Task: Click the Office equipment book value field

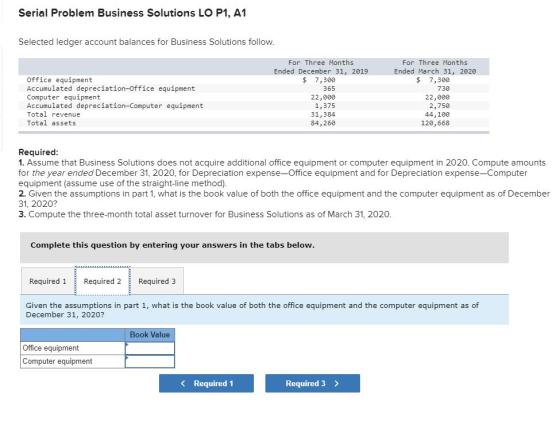Action: [150, 348]
